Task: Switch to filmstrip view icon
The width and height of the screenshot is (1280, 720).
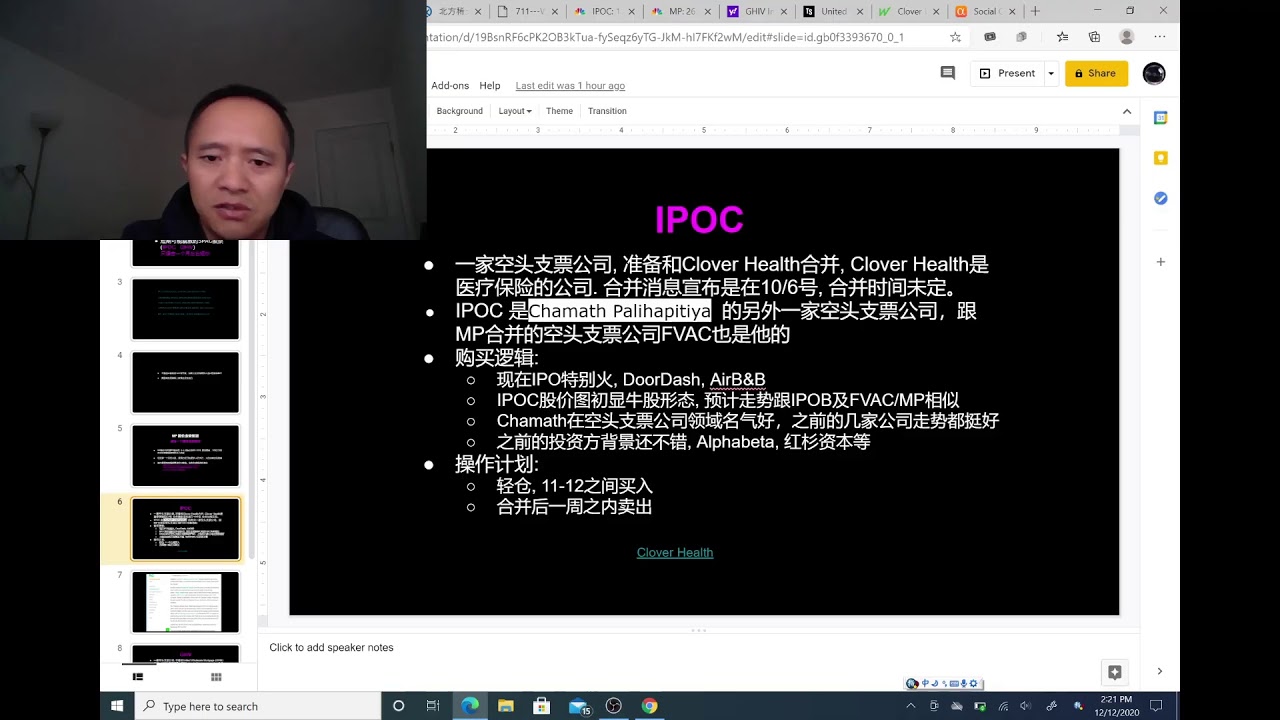Action: 139,677
